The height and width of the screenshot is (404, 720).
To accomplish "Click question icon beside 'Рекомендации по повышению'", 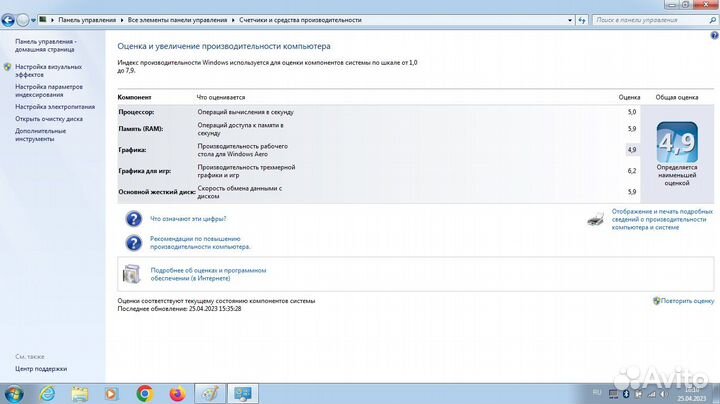I will coord(134,243).
